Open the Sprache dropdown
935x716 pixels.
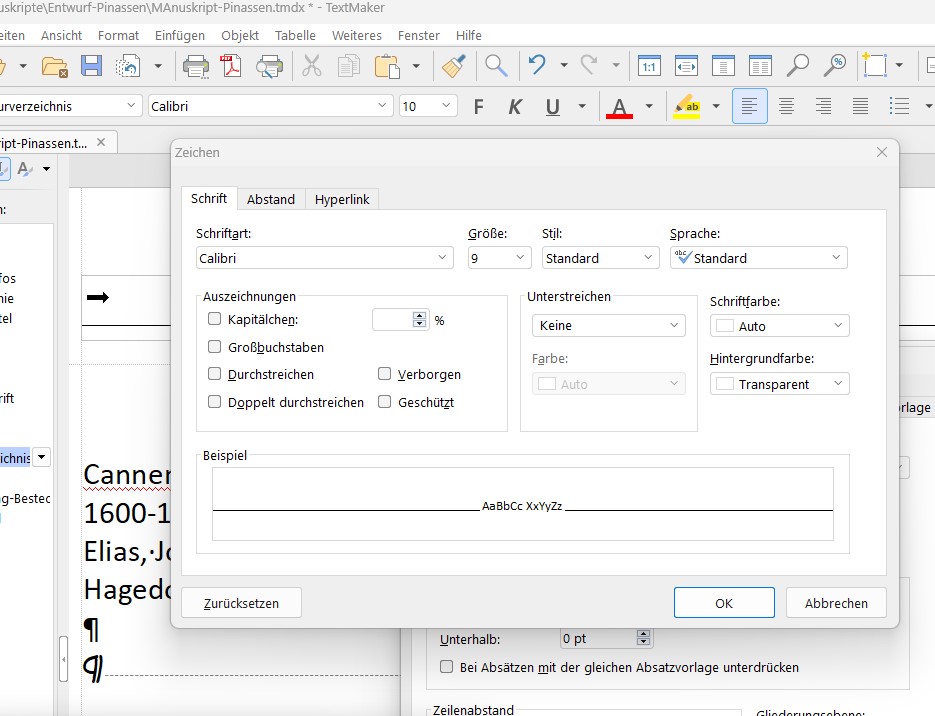[x=759, y=258]
